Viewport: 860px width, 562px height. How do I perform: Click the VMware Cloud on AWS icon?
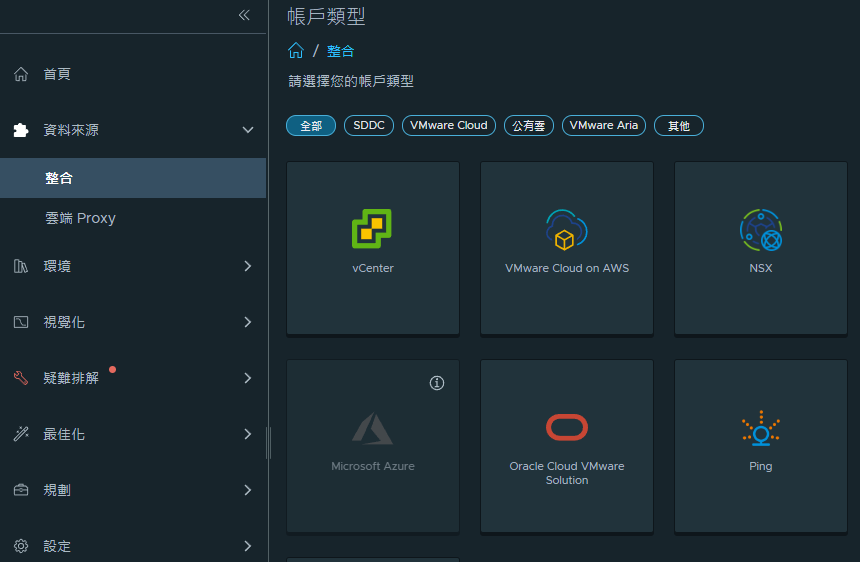567,230
